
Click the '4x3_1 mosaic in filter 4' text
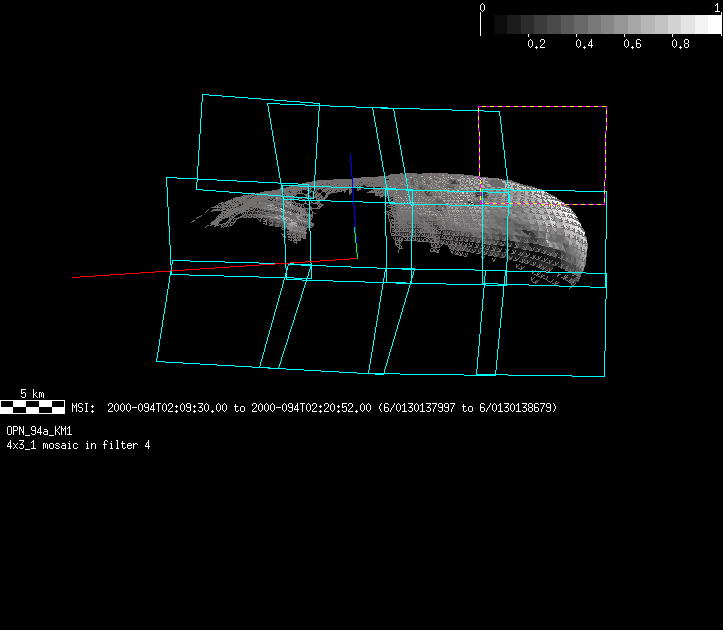pos(78,444)
